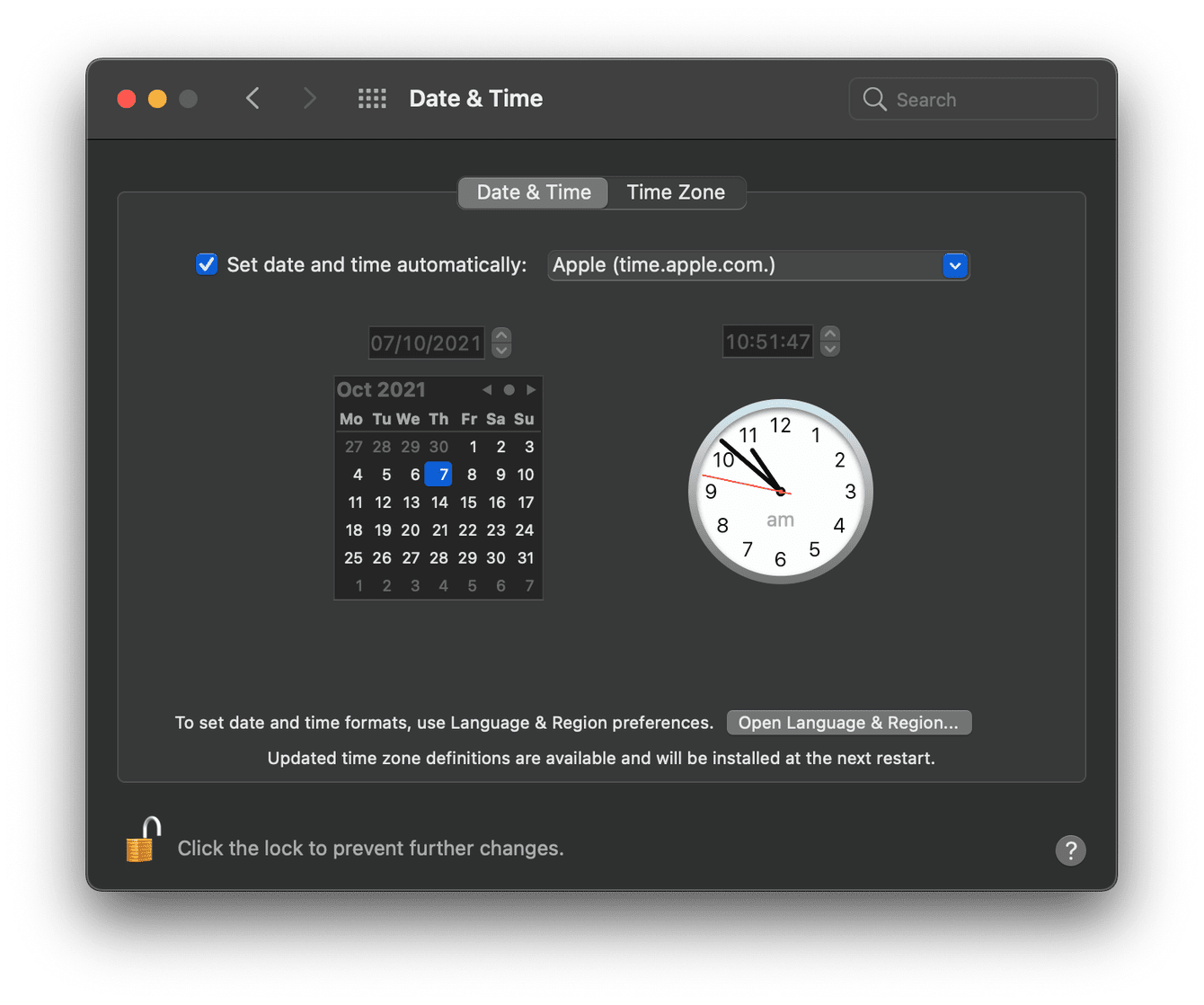
Task: Switch to the Time Zone tab
Action: [x=676, y=192]
